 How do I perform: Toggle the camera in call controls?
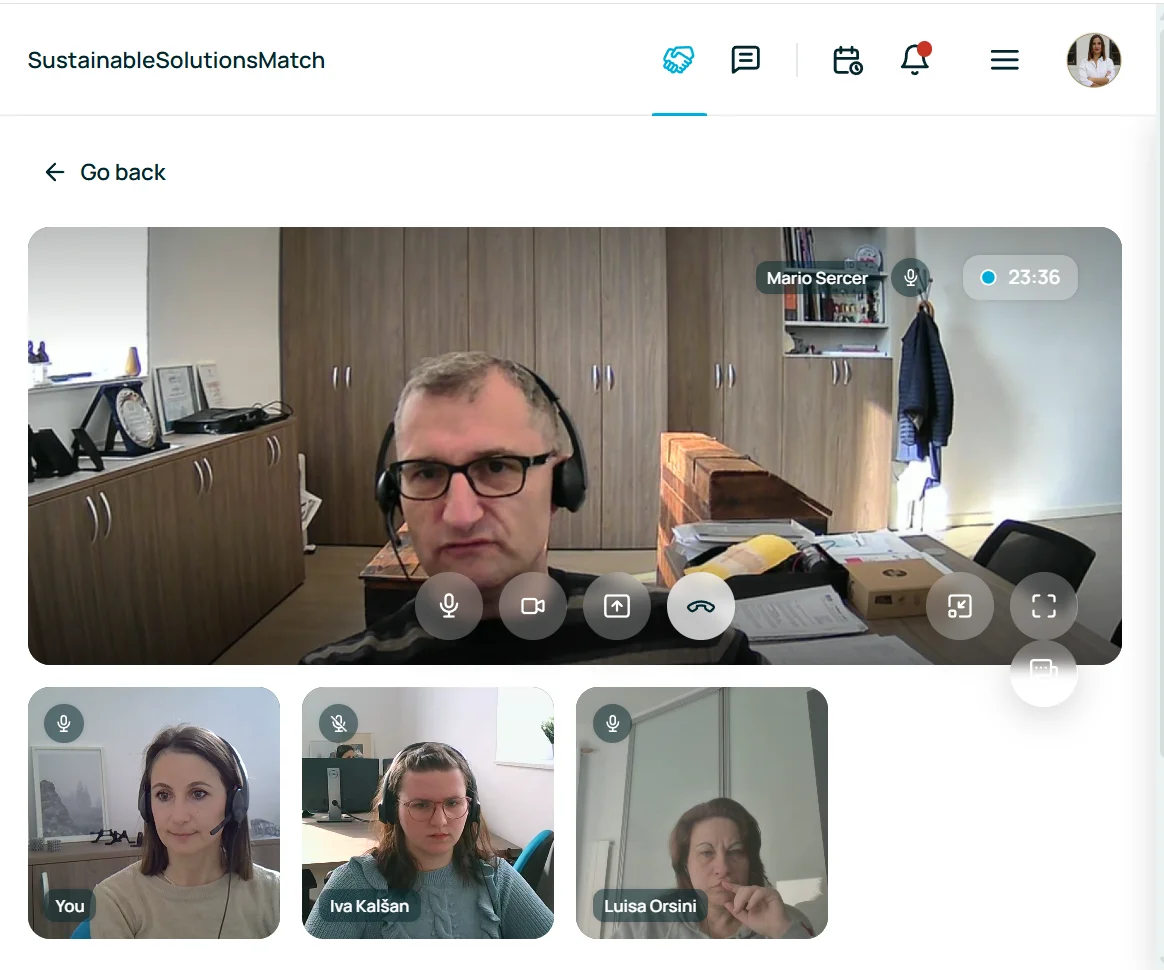click(x=533, y=606)
